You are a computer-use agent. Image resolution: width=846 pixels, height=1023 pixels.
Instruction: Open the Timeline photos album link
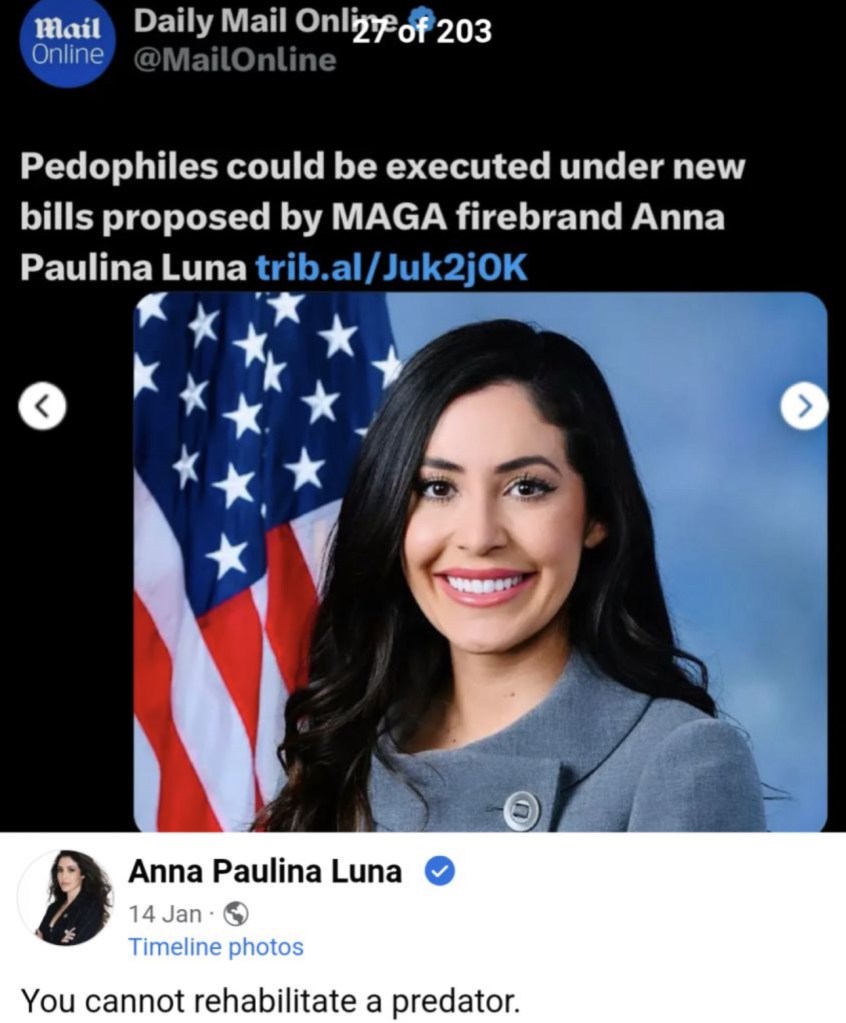pos(216,947)
